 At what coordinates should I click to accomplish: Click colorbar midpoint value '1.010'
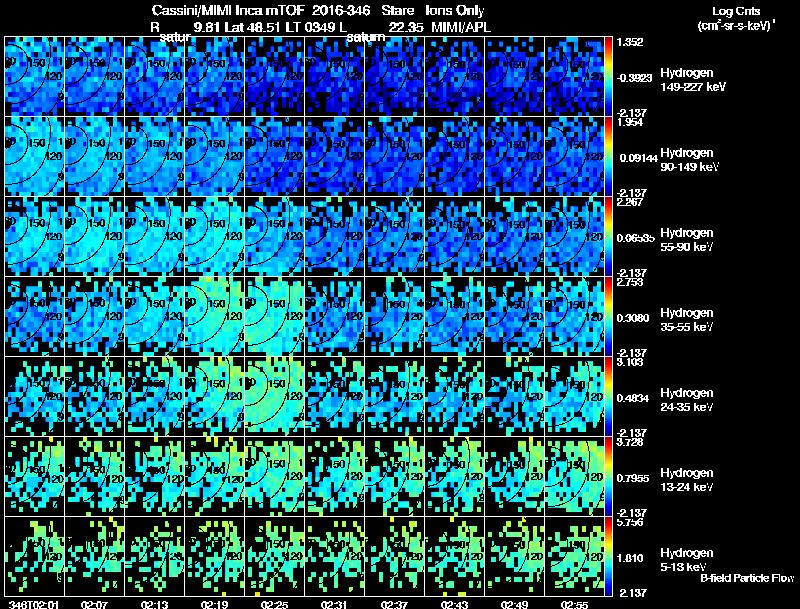(x=630, y=559)
